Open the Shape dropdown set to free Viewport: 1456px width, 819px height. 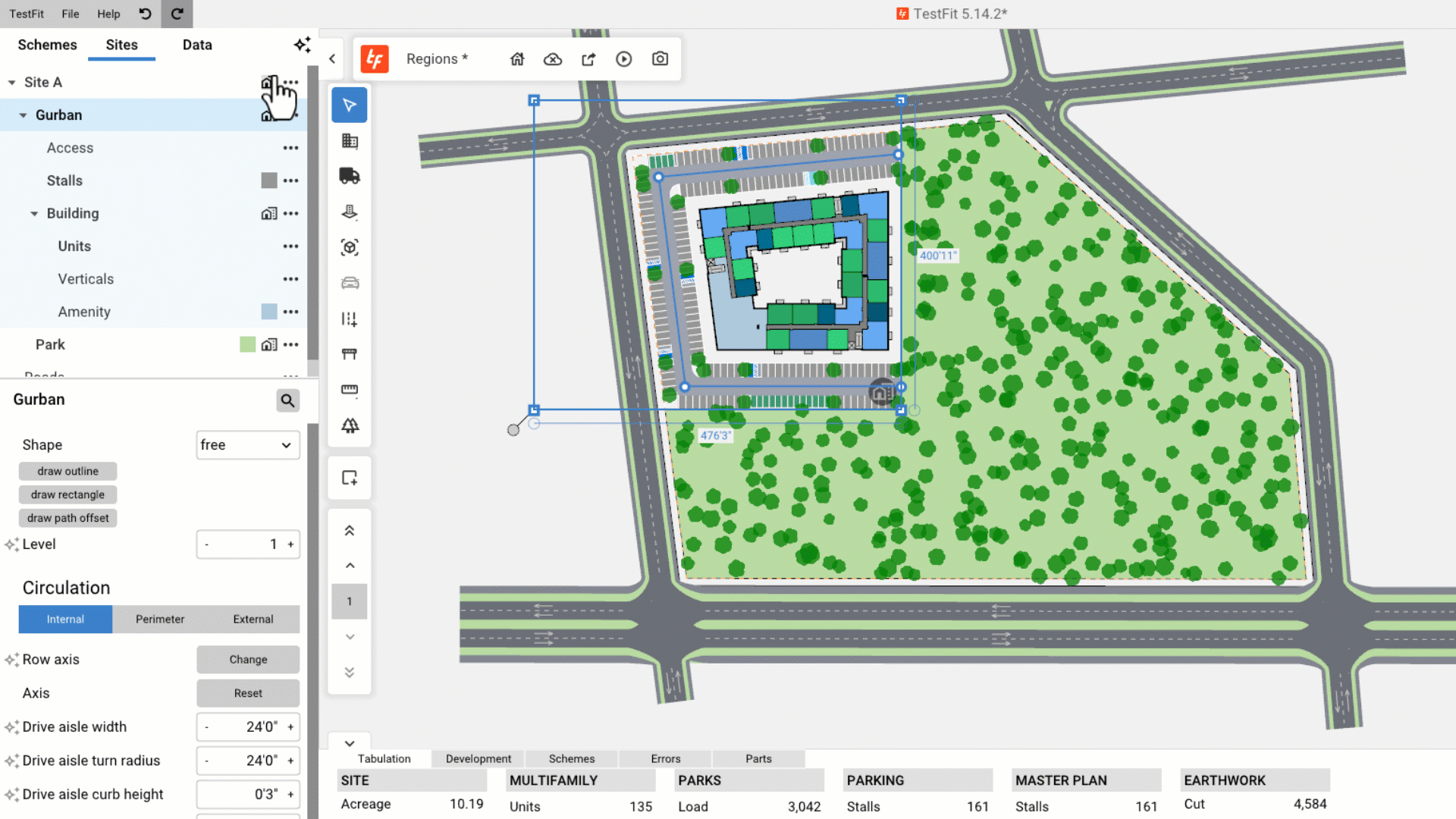coord(247,445)
